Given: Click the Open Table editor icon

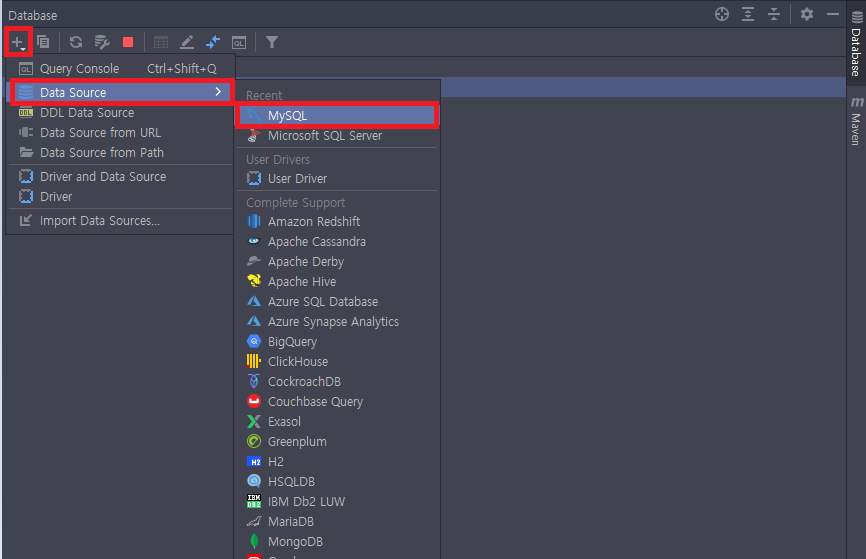Looking at the screenshot, I should (x=161, y=42).
